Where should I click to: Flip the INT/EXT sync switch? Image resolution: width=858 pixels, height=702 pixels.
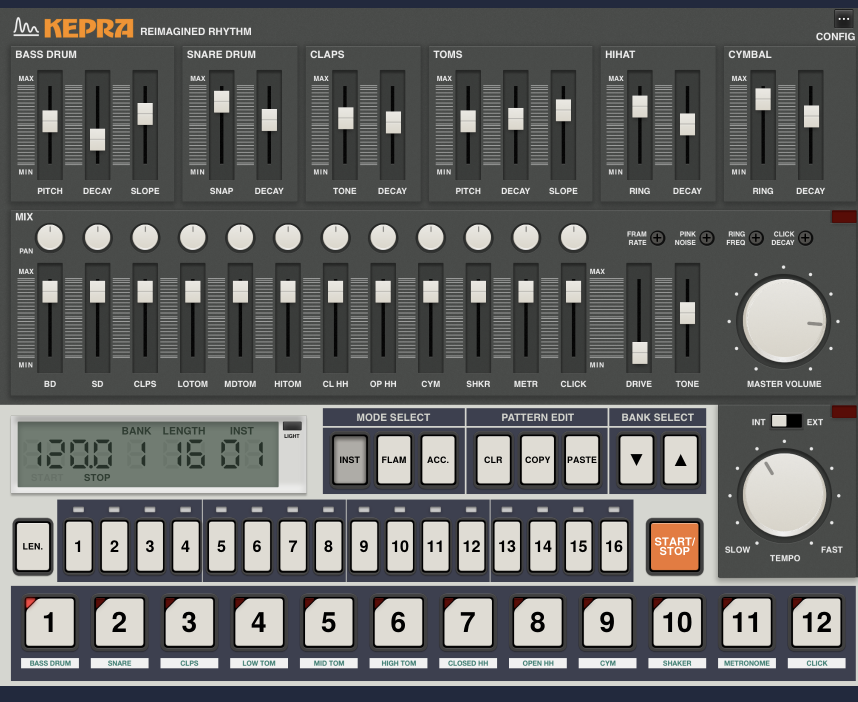point(786,421)
